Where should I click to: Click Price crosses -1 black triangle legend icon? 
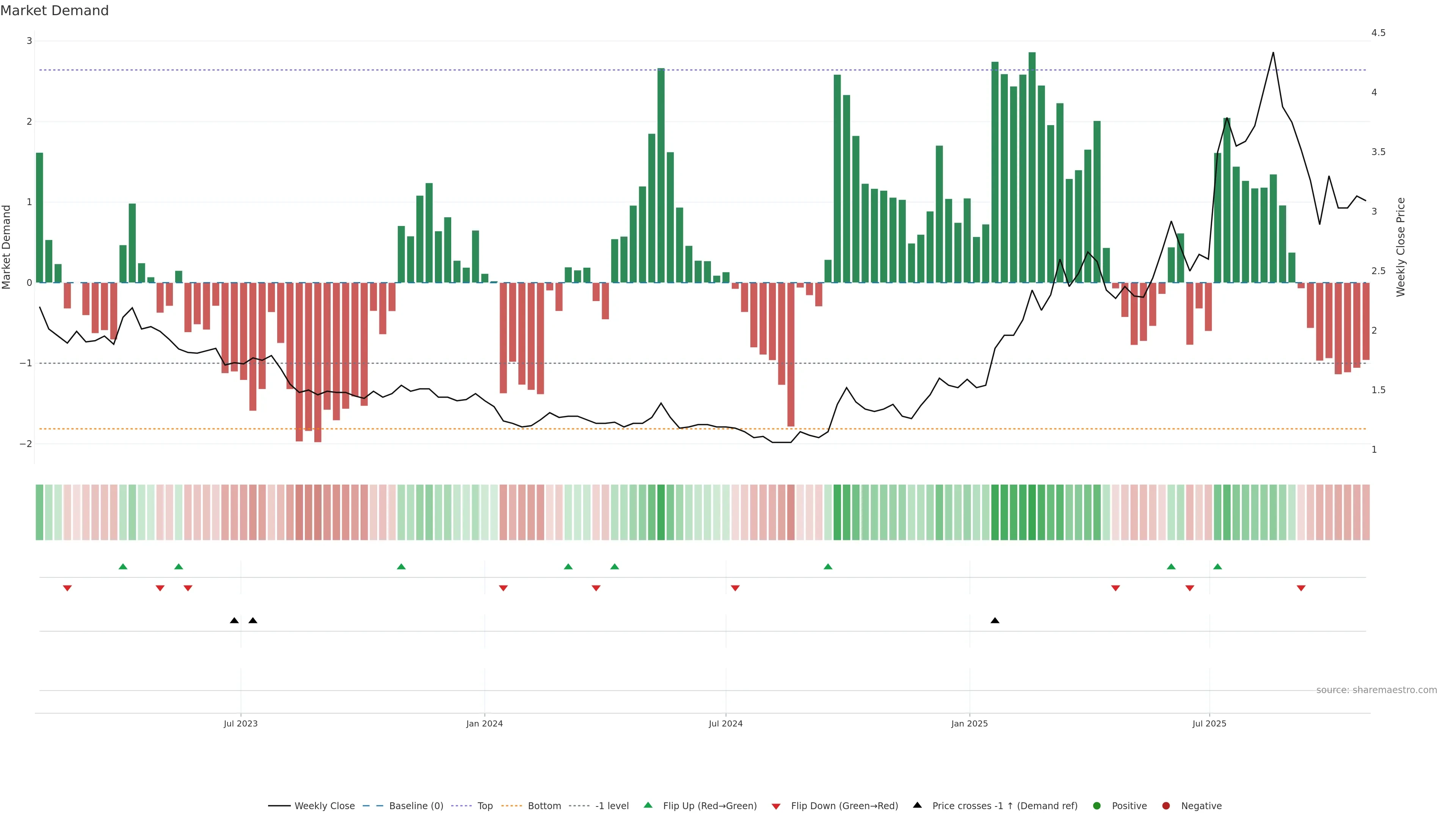(x=917, y=805)
